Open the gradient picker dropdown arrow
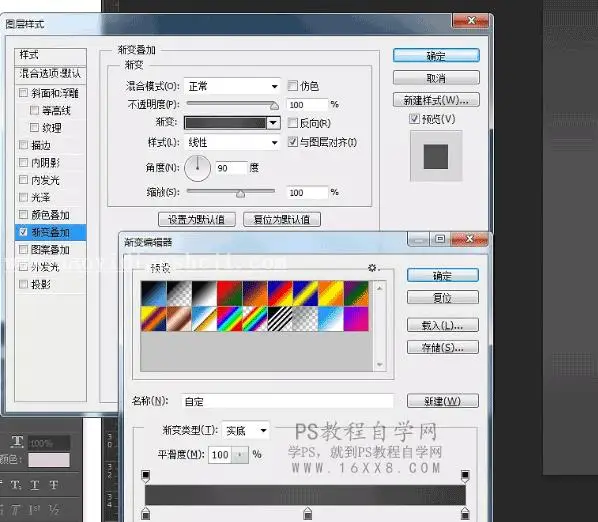 (x=273, y=123)
